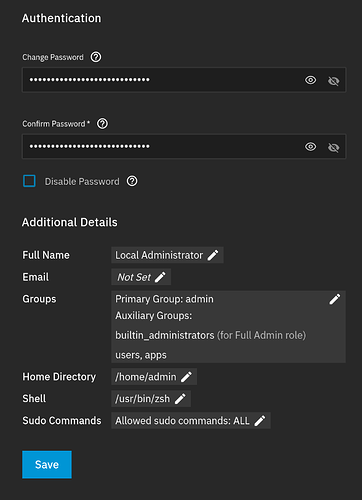
Task: Click the Local Administrator name value
Action: (159, 255)
